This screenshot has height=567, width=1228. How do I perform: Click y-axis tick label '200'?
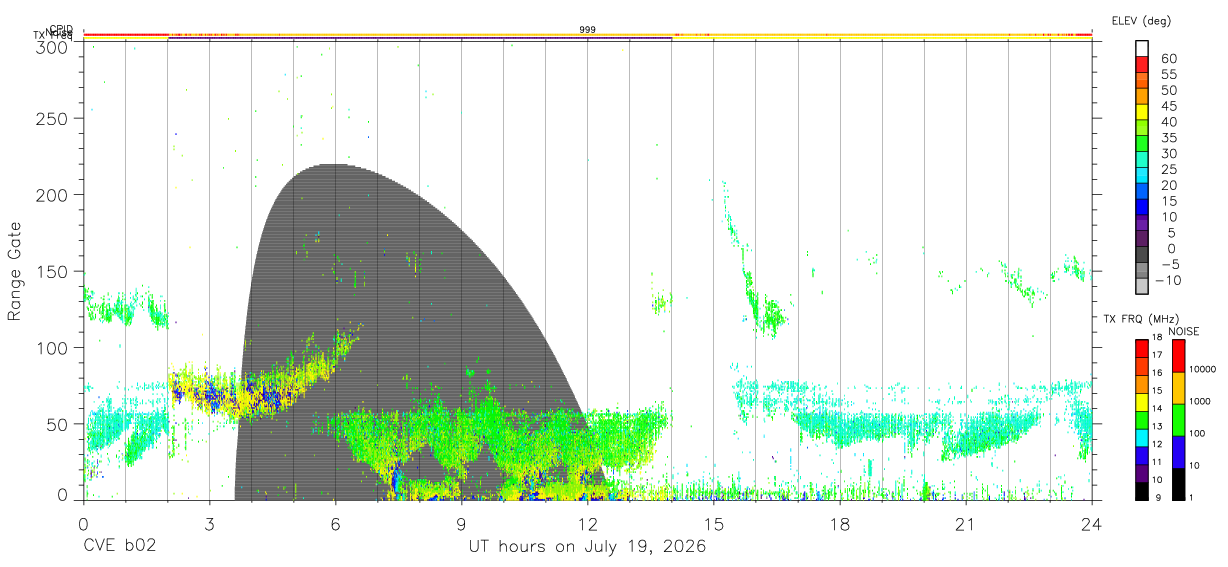(52, 194)
